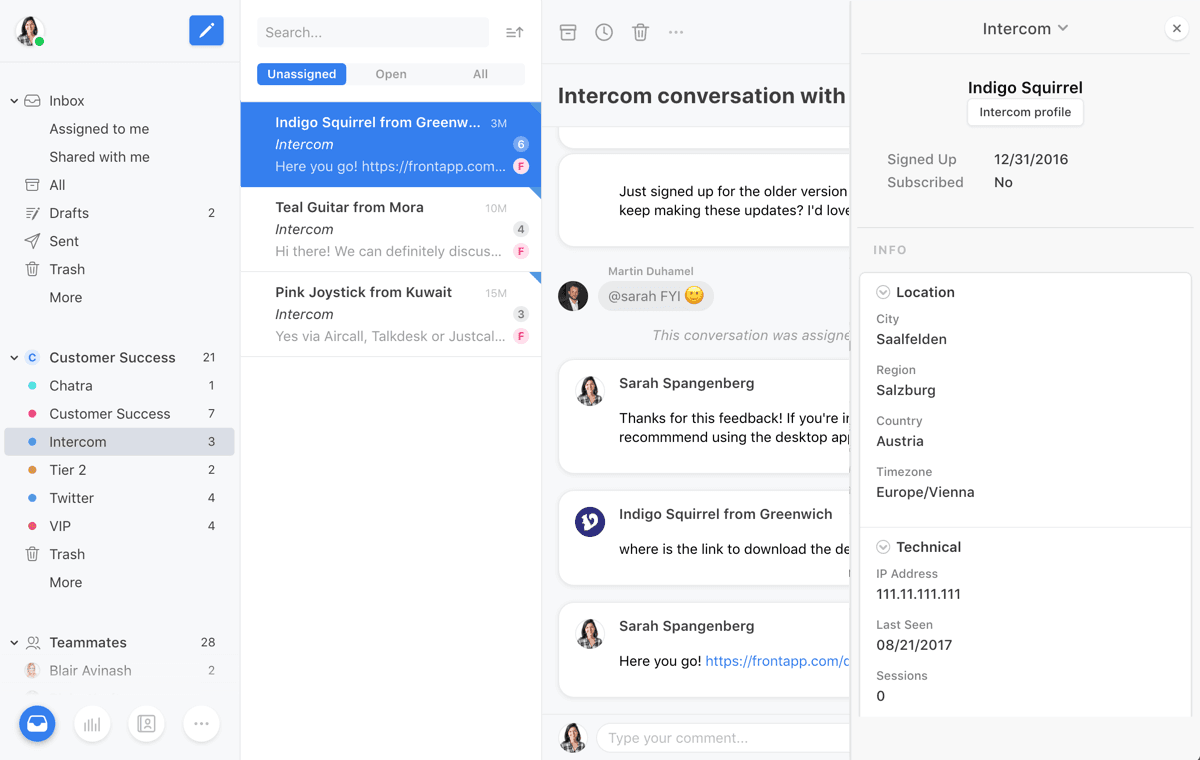Open the compose new message pencil icon
Screen dimensions: 1200x760
[206, 30]
